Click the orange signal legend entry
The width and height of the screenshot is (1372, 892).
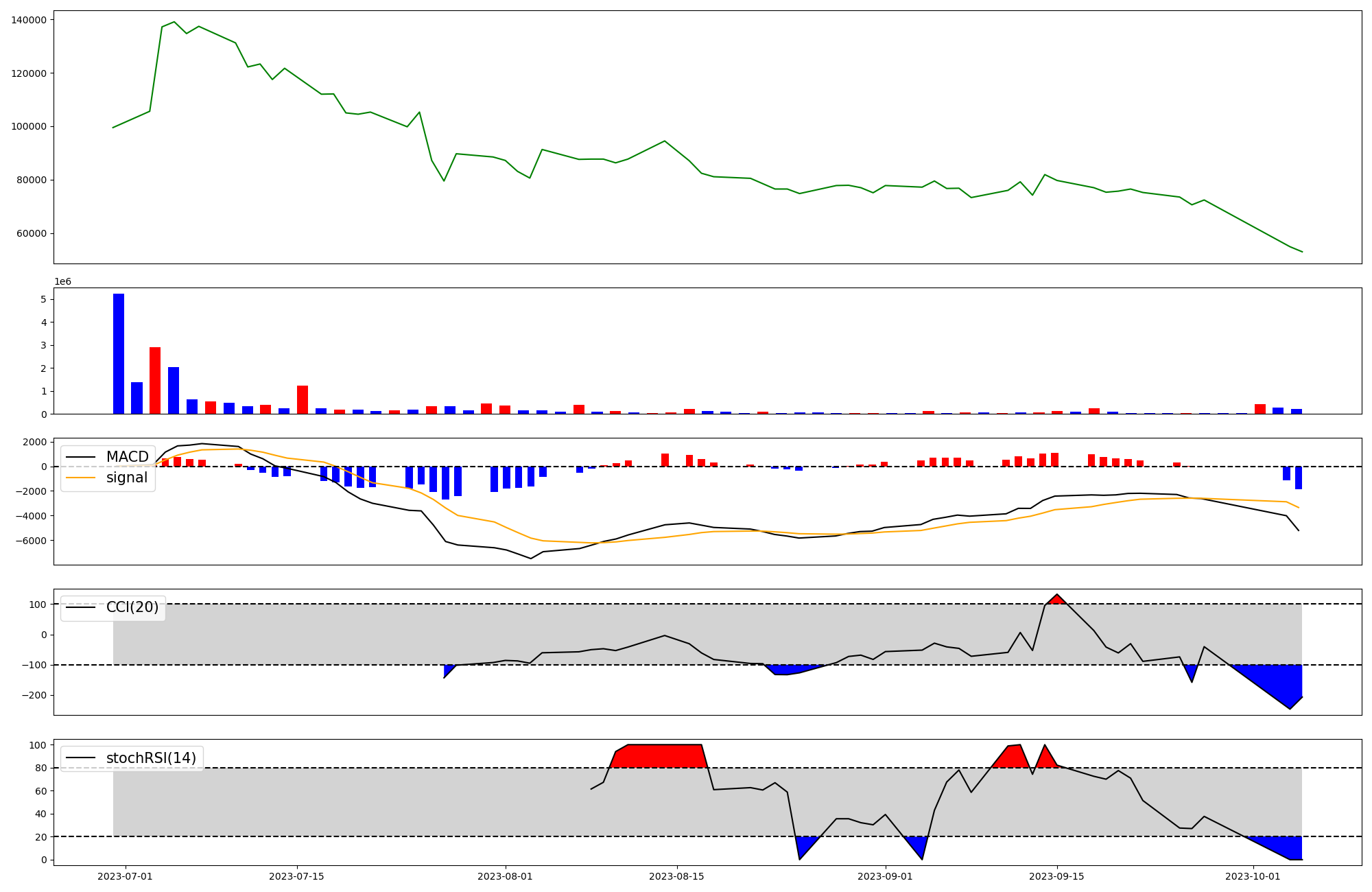[x=126, y=478]
